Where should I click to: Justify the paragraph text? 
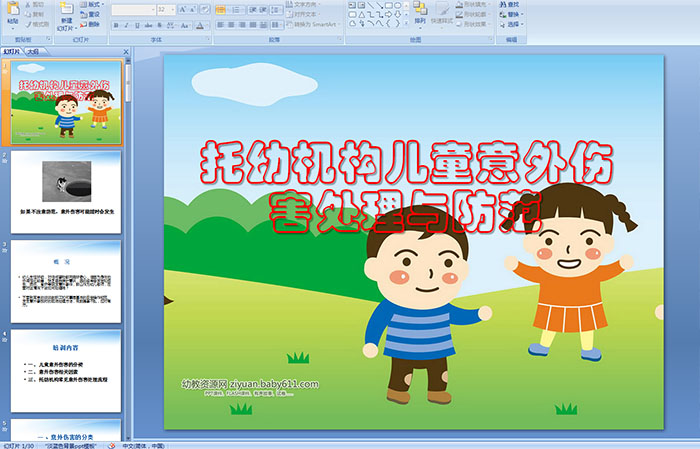click(253, 25)
